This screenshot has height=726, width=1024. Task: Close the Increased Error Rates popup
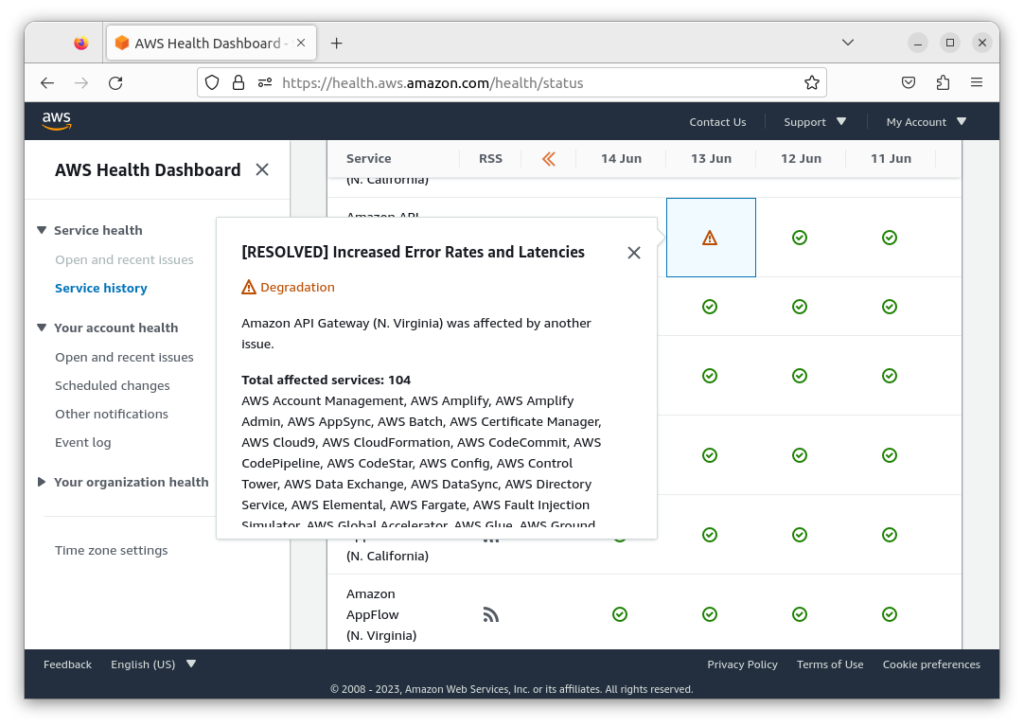point(634,252)
